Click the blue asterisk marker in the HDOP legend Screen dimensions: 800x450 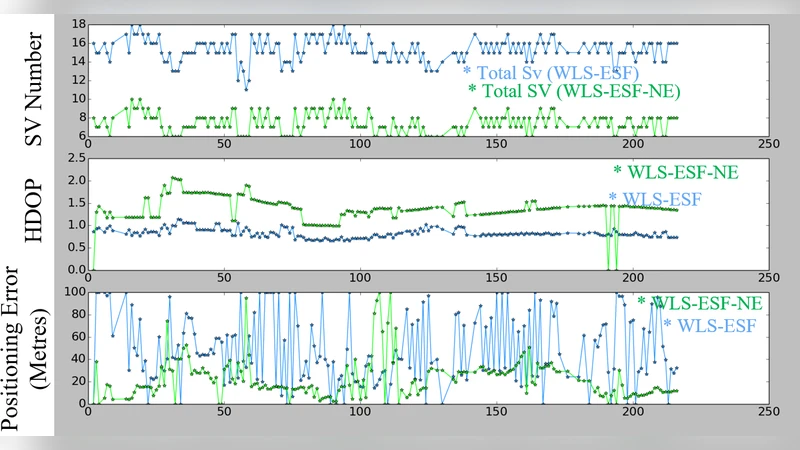[613, 198]
